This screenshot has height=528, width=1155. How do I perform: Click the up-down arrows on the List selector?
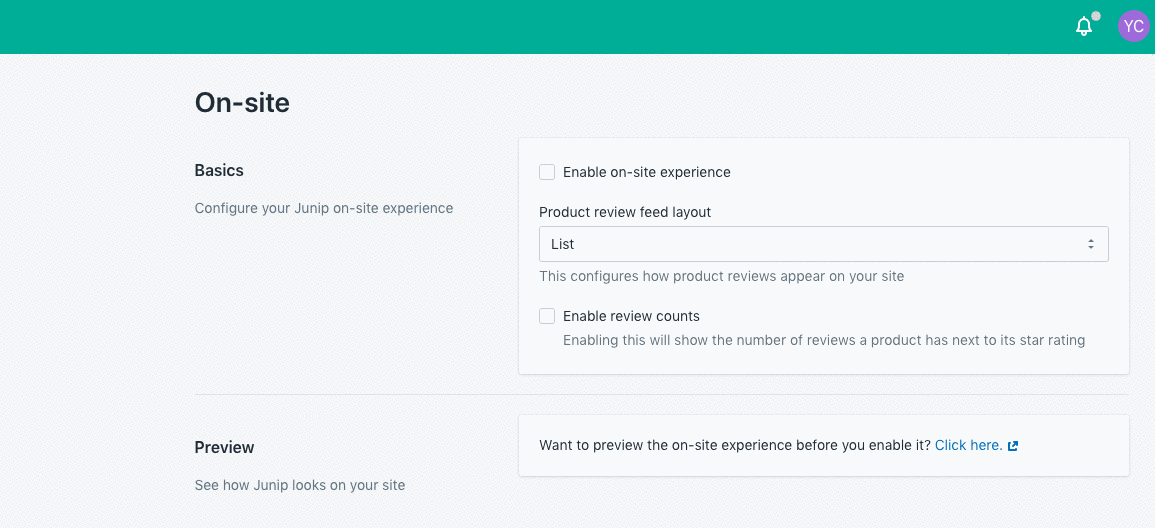pos(1091,244)
